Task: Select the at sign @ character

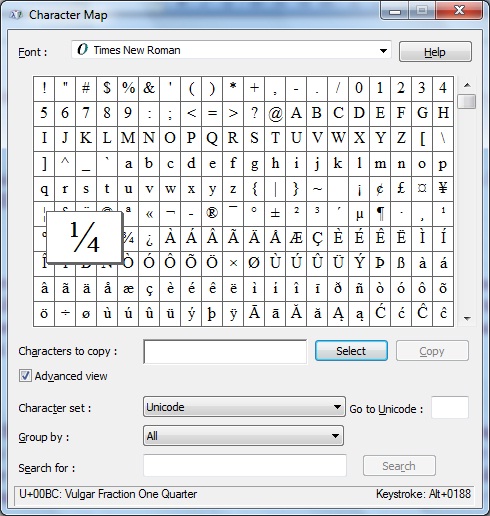Action: pyautogui.click(x=275, y=114)
